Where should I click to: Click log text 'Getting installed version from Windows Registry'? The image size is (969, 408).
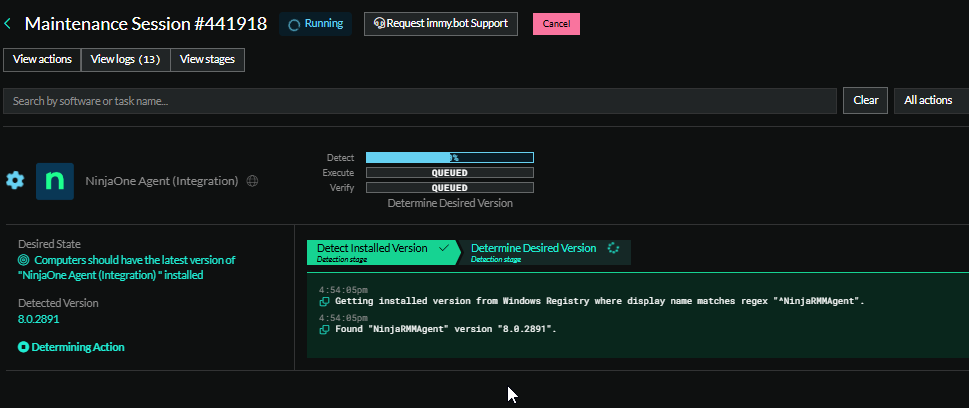click(599, 302)
